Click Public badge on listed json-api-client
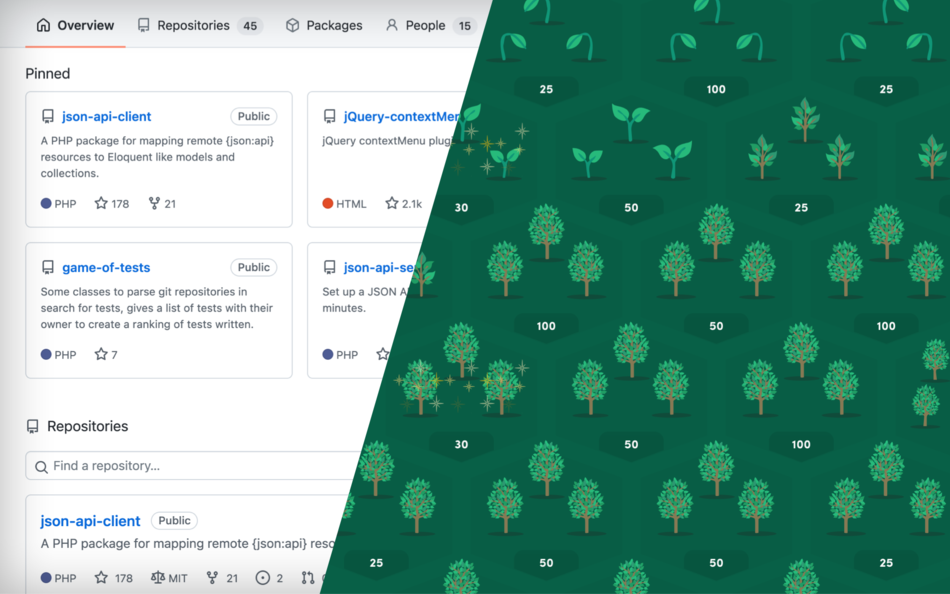950x594 pixels. [x=174, y=521]
